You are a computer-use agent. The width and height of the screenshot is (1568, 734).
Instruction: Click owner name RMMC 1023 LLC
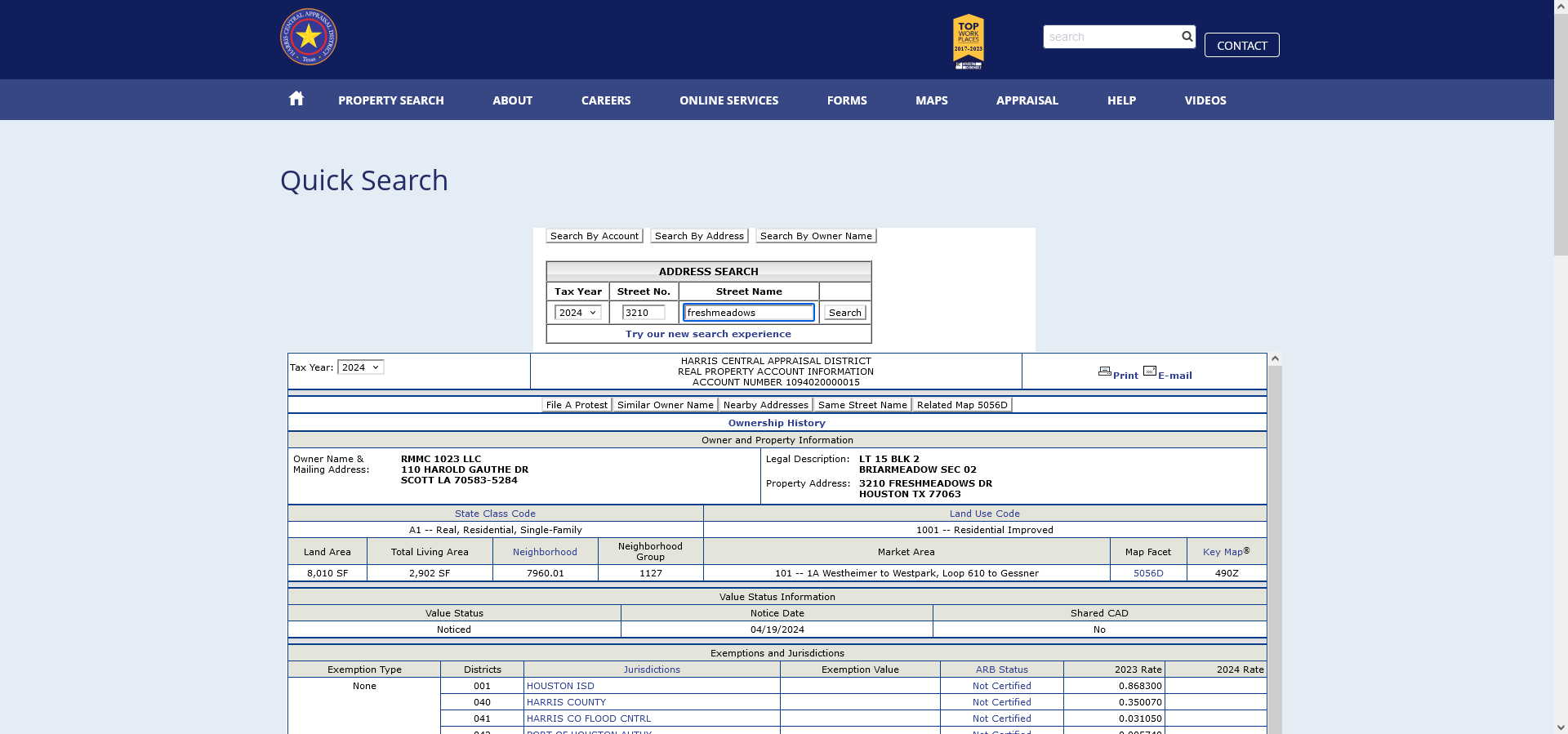coord(441,459)
